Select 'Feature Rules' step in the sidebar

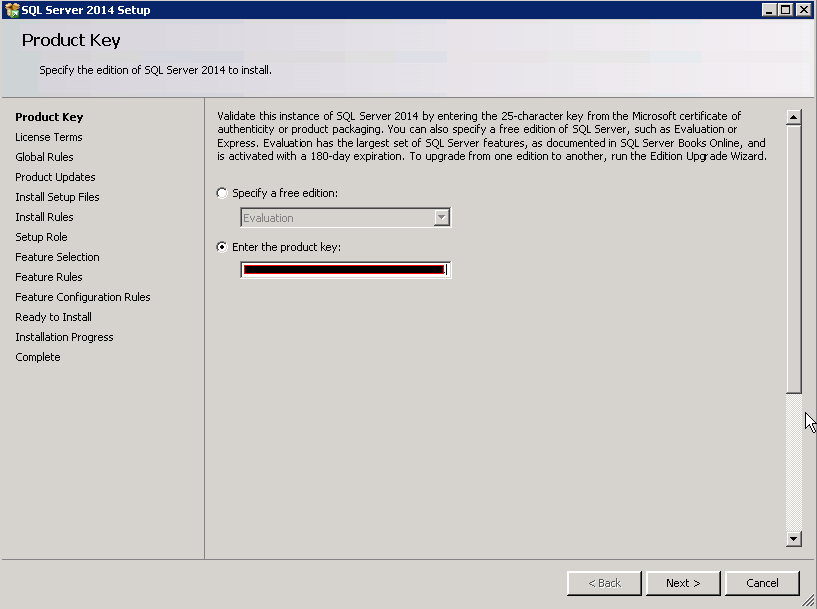tap(48, 277)
